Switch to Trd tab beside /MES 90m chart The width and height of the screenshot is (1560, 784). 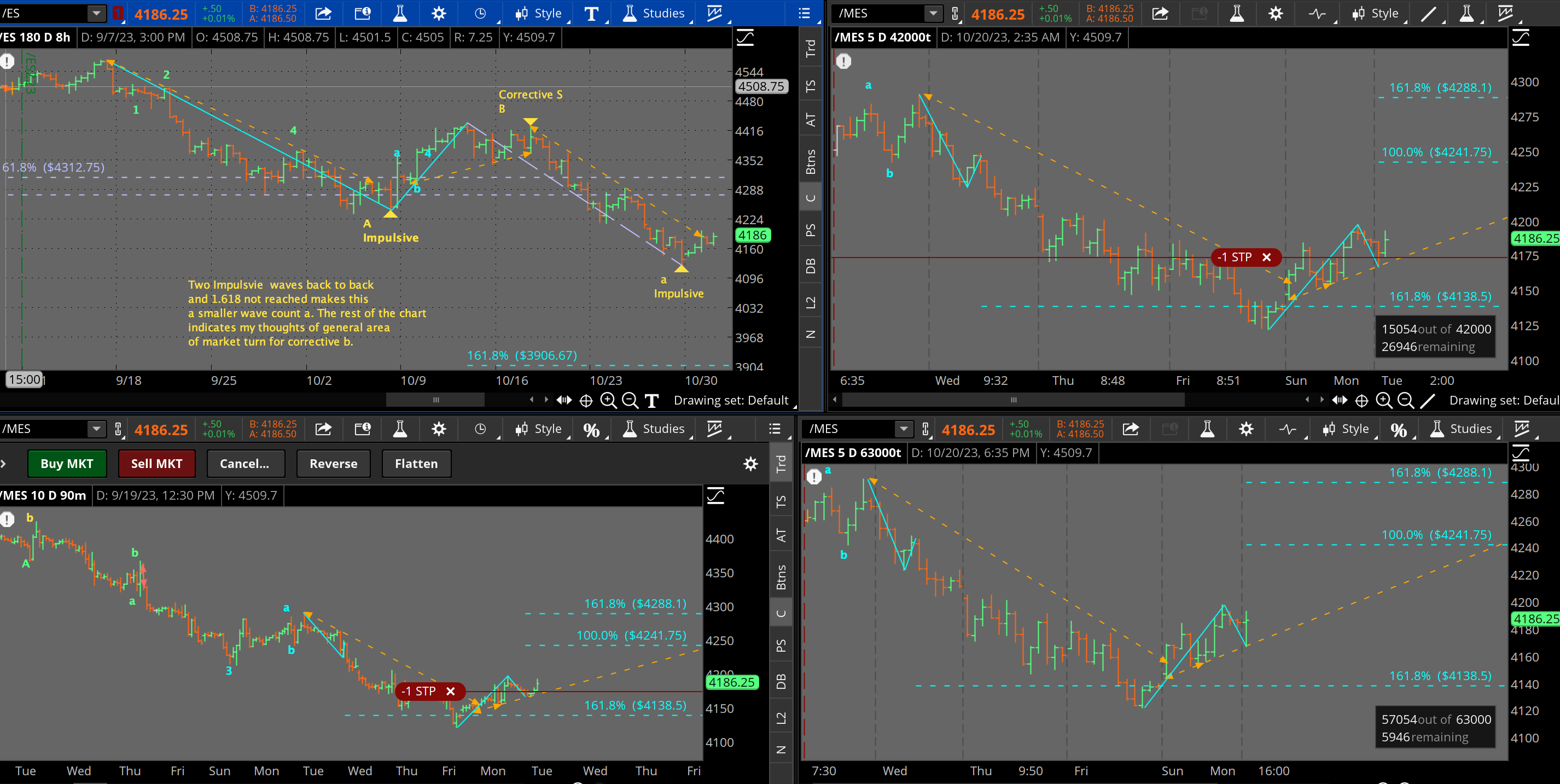tap(781, 464)
